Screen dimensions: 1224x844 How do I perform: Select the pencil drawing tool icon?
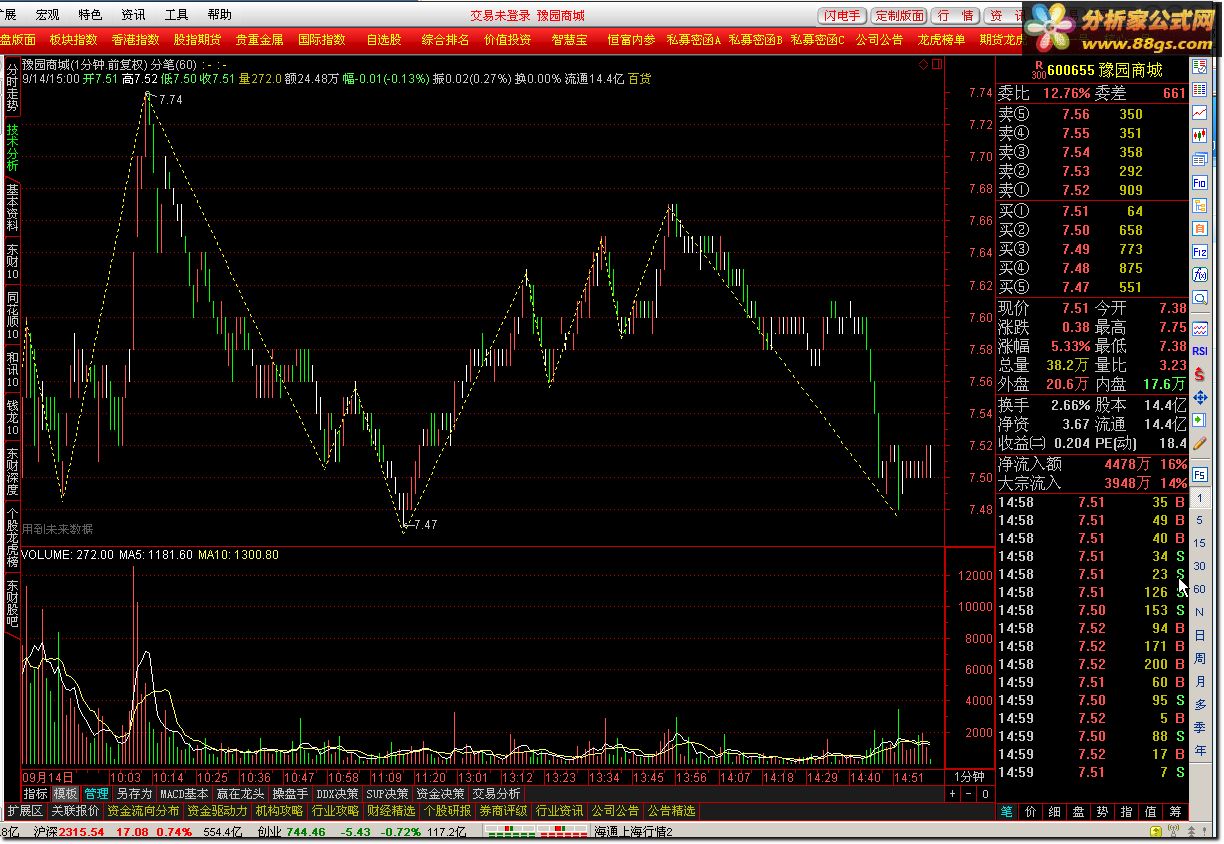(x=1200, y=441)
